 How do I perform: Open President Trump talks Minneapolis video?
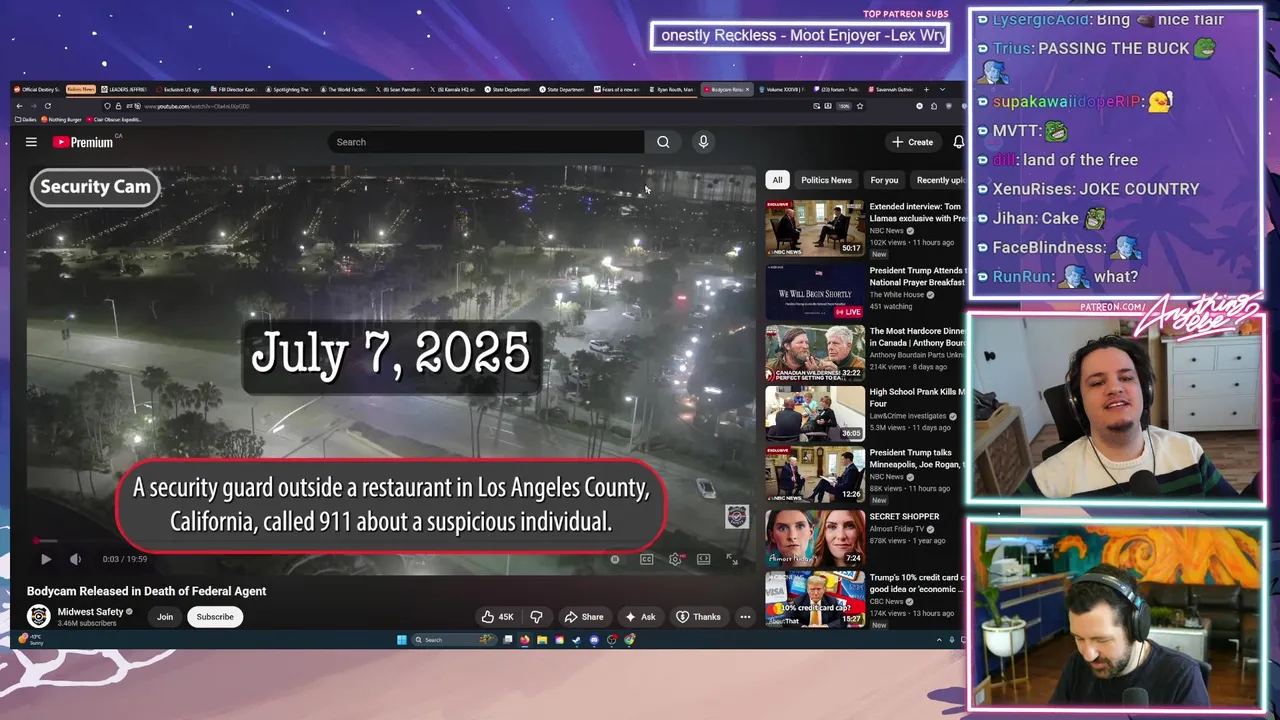(x=815, y=474)
